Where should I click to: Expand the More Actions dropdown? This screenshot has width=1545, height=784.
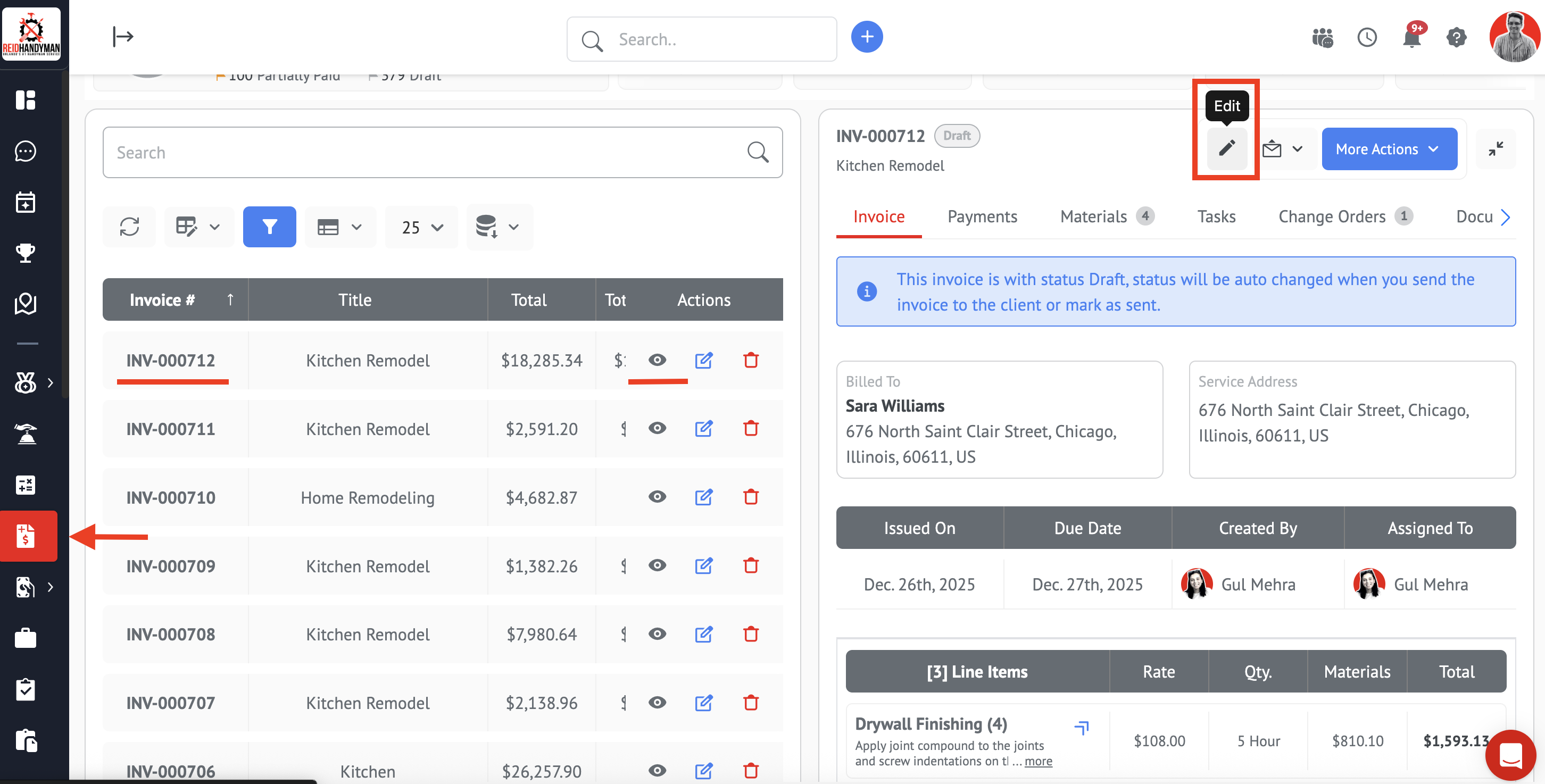(1389, 148)
